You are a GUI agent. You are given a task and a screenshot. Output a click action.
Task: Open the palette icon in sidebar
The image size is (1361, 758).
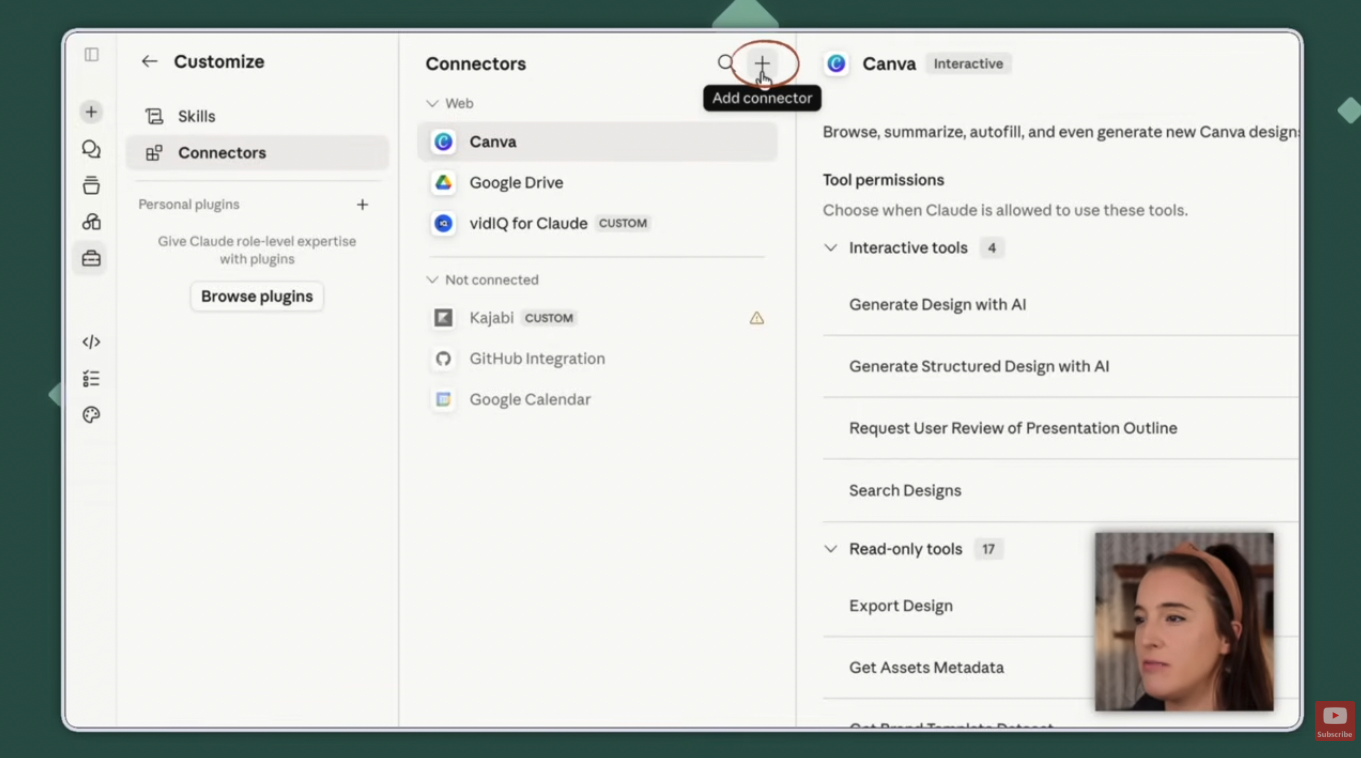coord(91,415)
